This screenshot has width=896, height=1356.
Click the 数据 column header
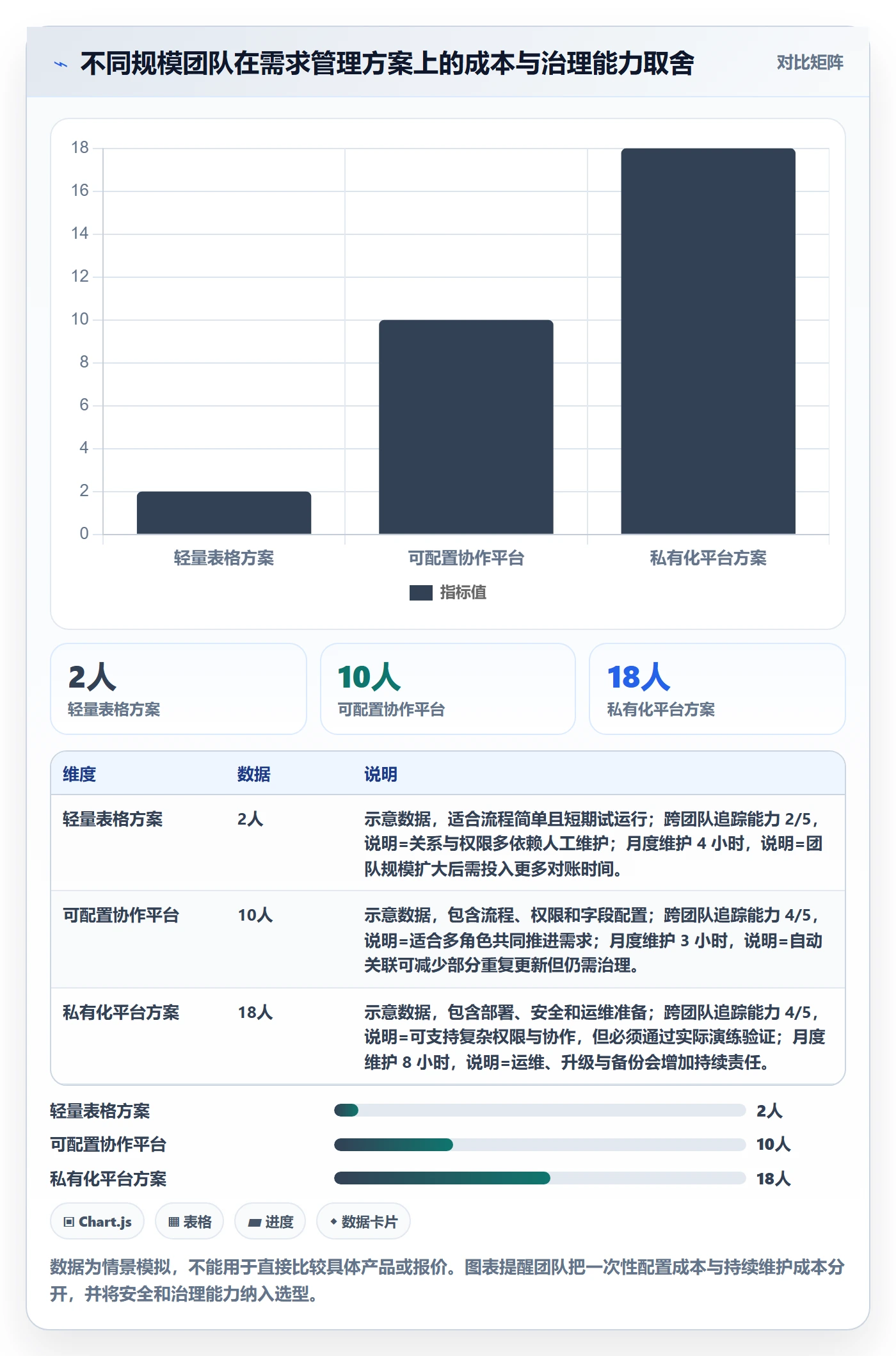point(254,774)
